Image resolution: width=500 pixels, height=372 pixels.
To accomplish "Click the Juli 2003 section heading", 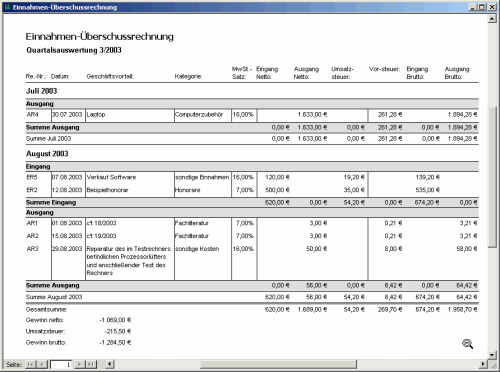I will [41, 91].
